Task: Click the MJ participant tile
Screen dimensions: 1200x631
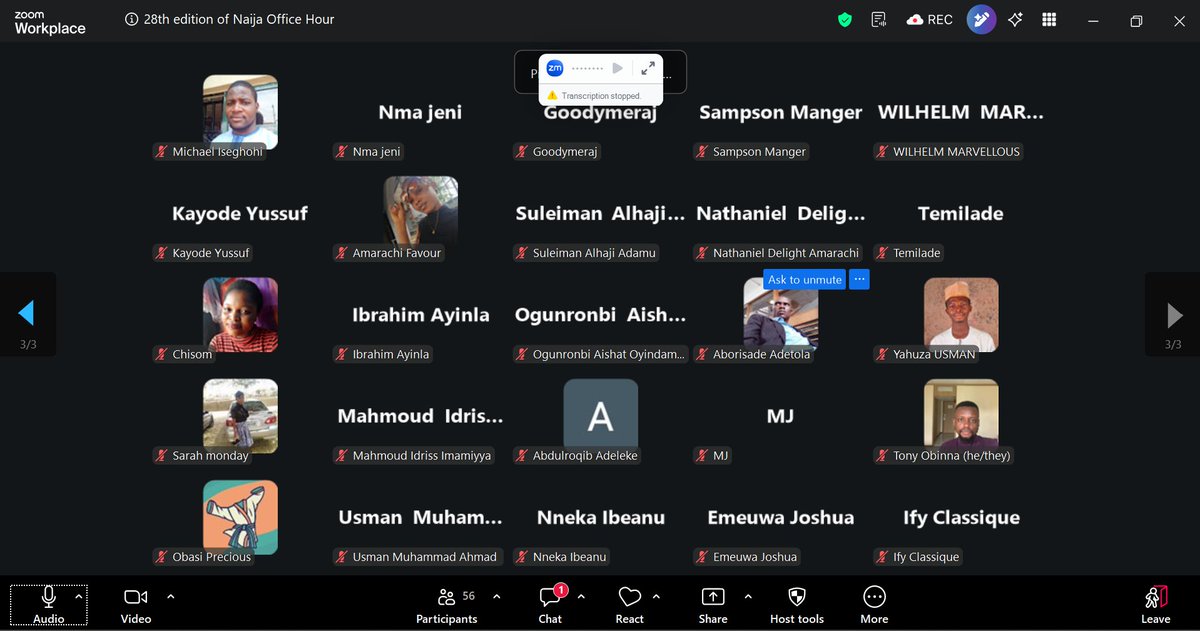Action: (x=780, y=415)
